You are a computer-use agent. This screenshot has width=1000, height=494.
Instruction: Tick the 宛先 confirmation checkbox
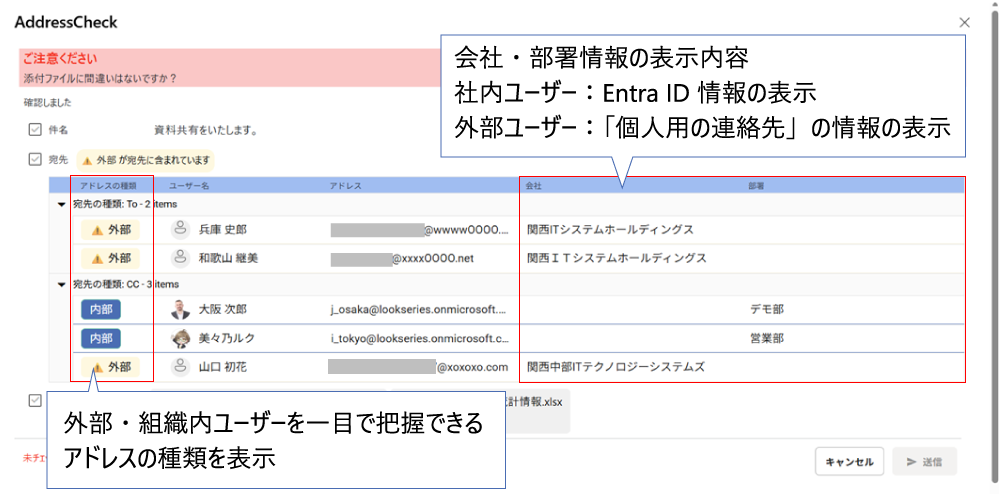[35, 159]
